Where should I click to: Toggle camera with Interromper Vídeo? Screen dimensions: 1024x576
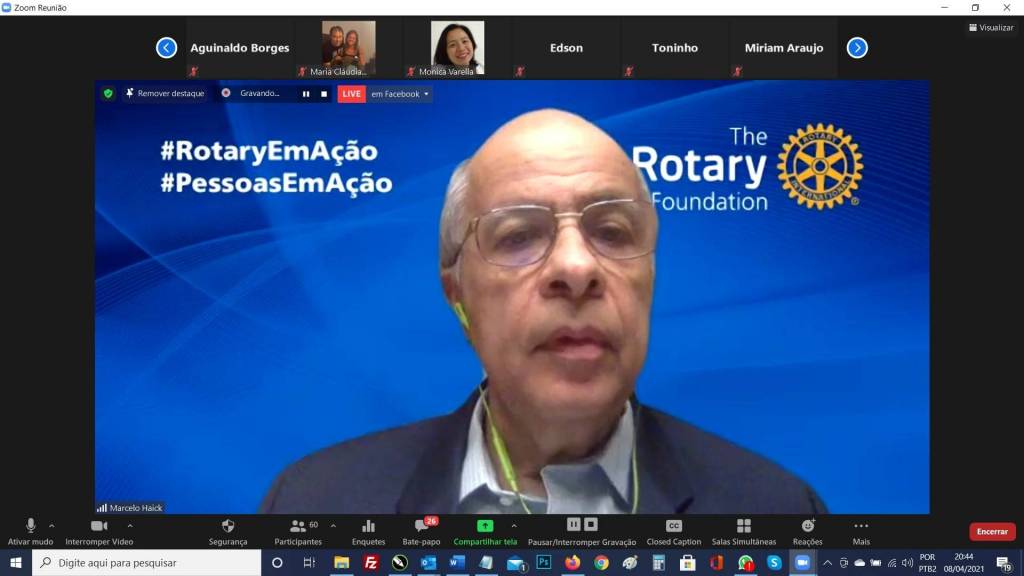pyautogui.click(x=99, y=526)
